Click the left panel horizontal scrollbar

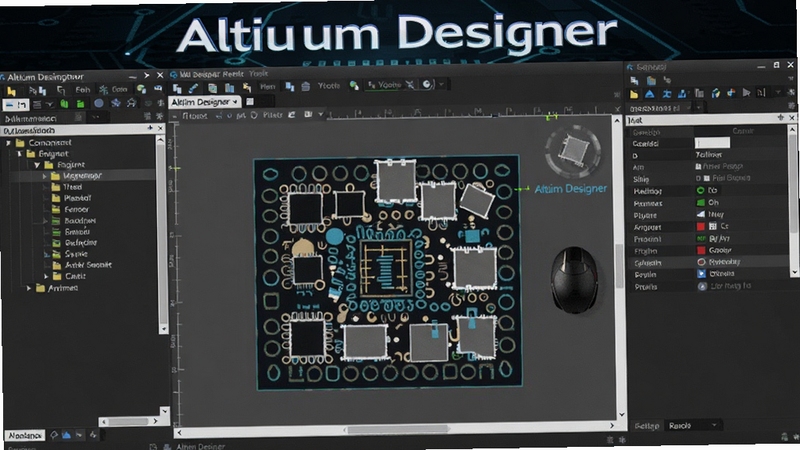130,421
